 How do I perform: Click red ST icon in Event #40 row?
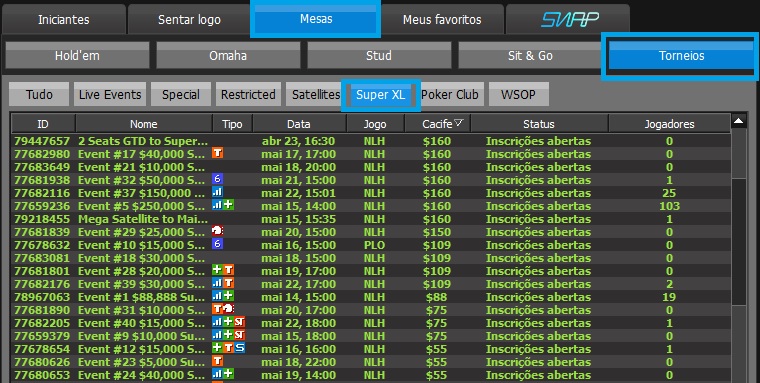(239, 322)
